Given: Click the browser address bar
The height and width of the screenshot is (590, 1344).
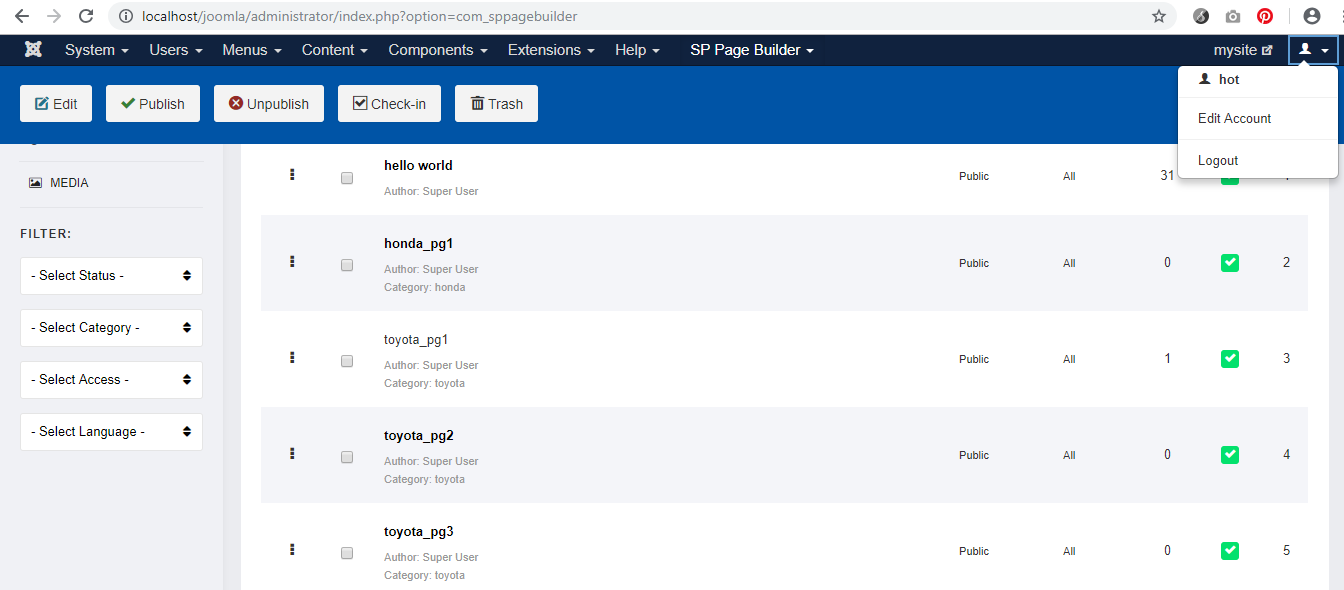Looking at the screenshot, I should click(x=640, y=16).
